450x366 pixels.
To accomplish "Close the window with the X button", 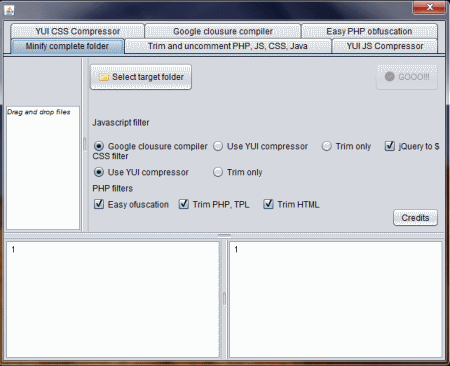I will (x=429, y=7).
